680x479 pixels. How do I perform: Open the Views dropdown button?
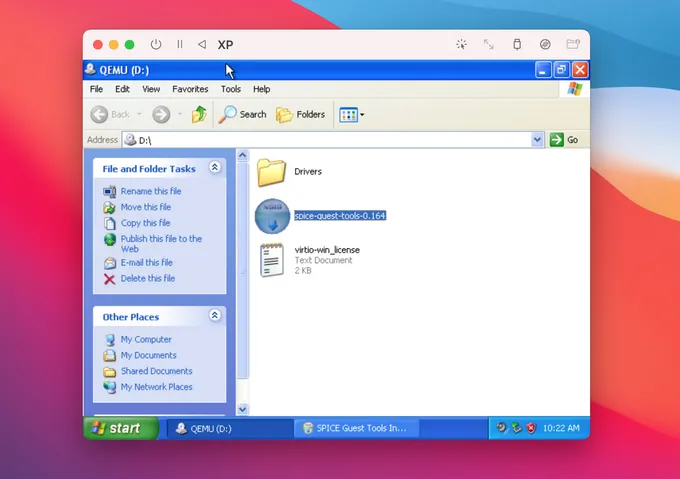click(x=351, y=114)
